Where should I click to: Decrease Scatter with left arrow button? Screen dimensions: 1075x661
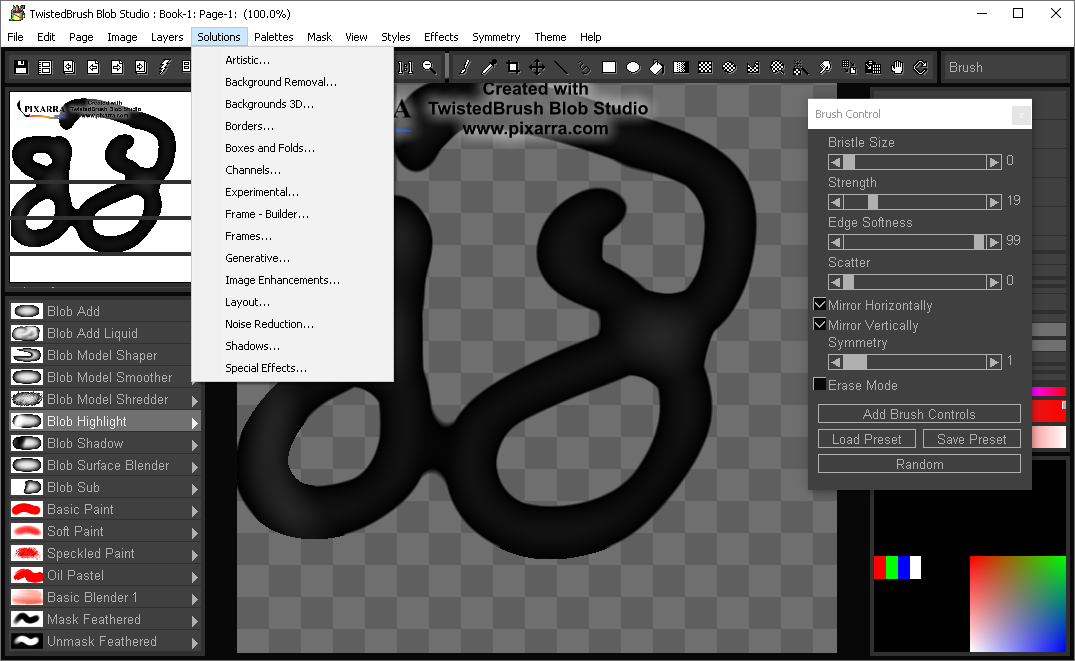tap(835, 282)
